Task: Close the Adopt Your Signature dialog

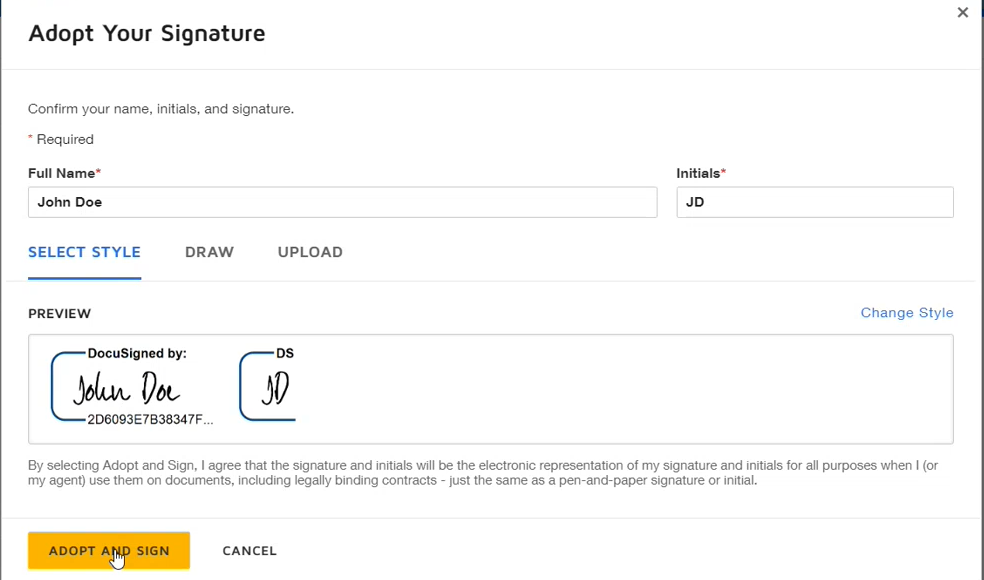Action: [962, 13]
